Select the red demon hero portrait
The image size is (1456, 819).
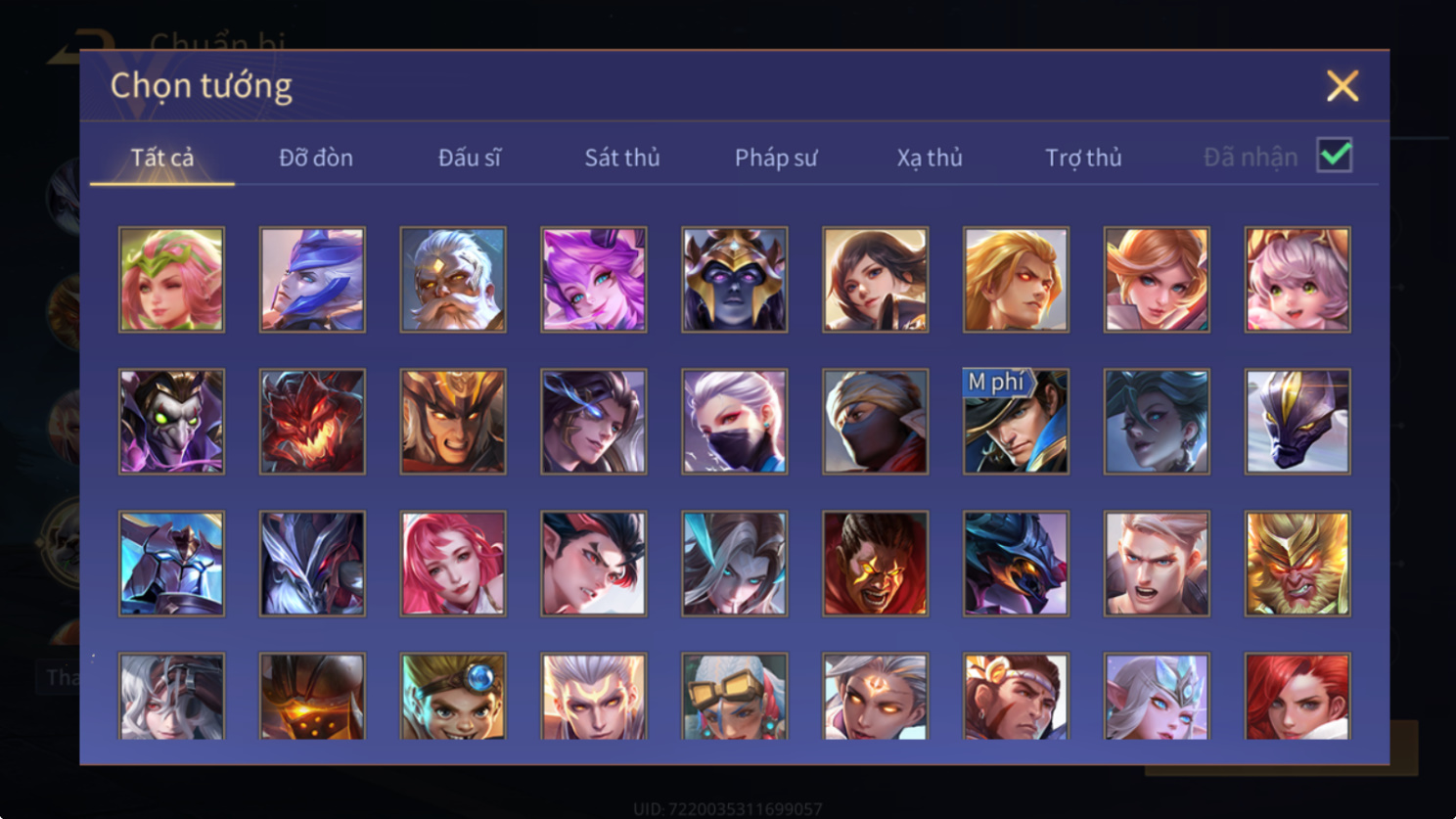pyautogui.click(x=312, y=422)
